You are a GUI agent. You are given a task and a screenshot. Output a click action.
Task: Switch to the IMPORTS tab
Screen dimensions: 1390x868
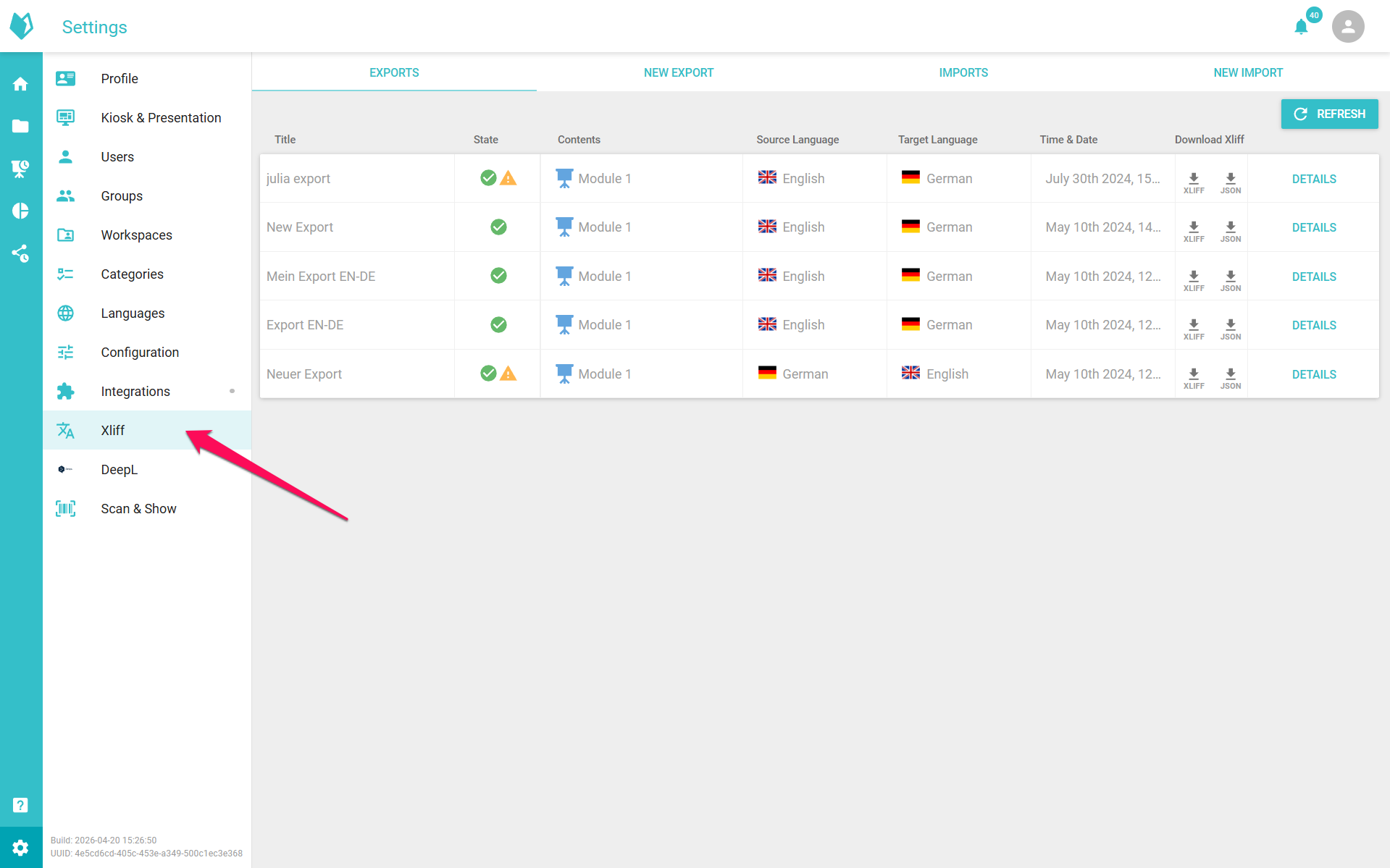[963, 72]
